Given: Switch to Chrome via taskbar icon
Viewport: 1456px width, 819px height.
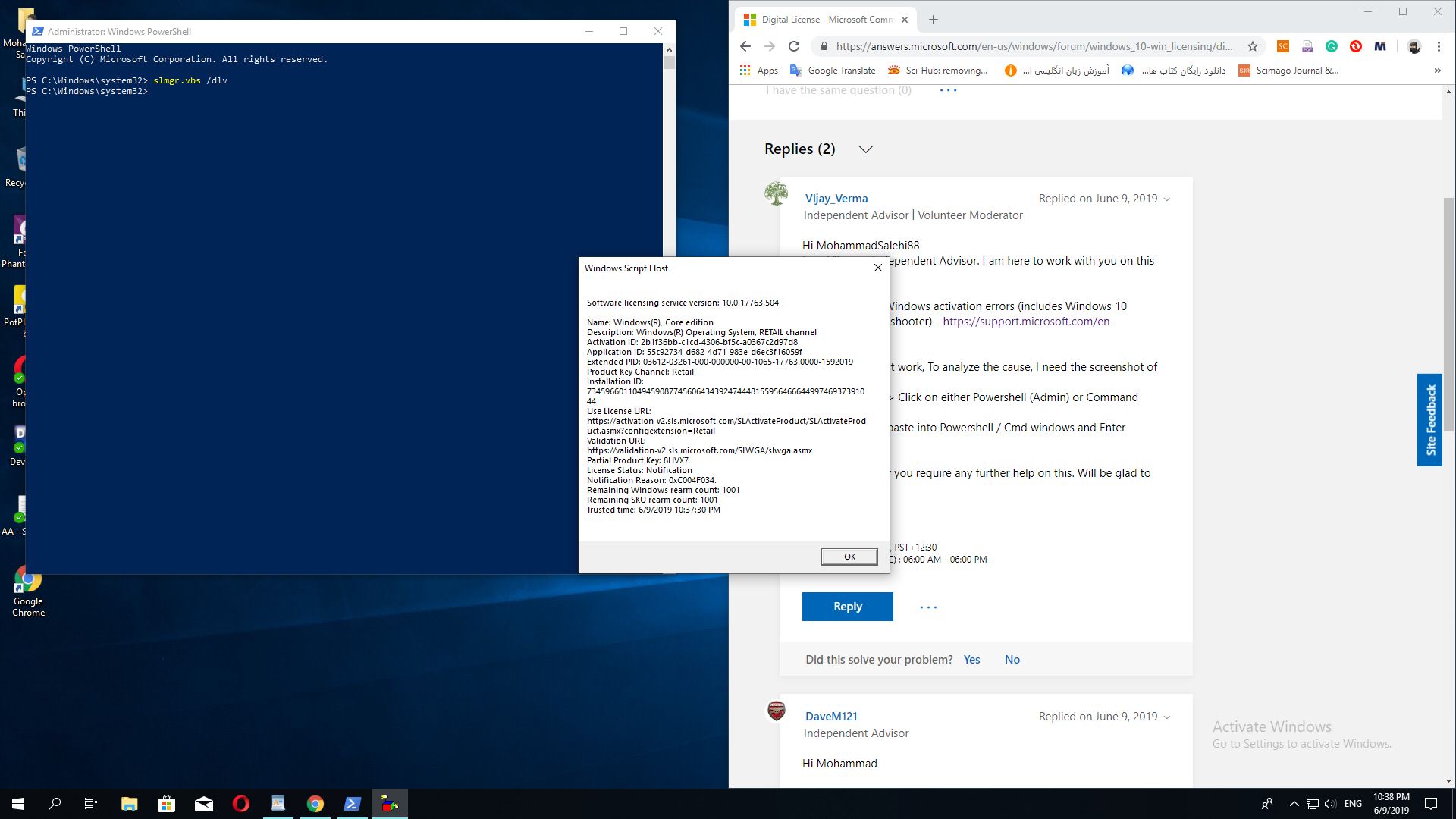Looking at the screenshot, I should pyautogui.click(x=315, y=804).
